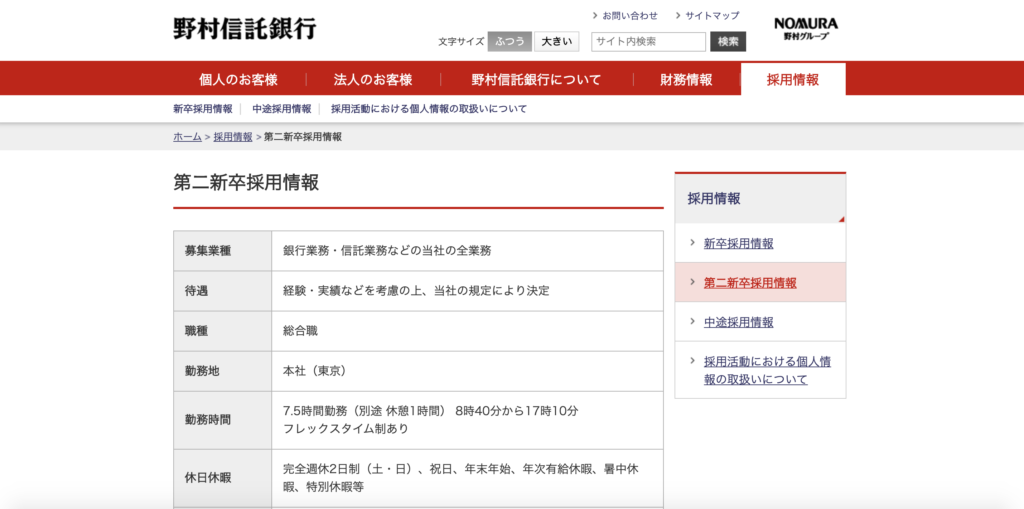This screenshot has height=509, width=1024.
Task: Set text size to ふつう
Action: tap(509, 42)
